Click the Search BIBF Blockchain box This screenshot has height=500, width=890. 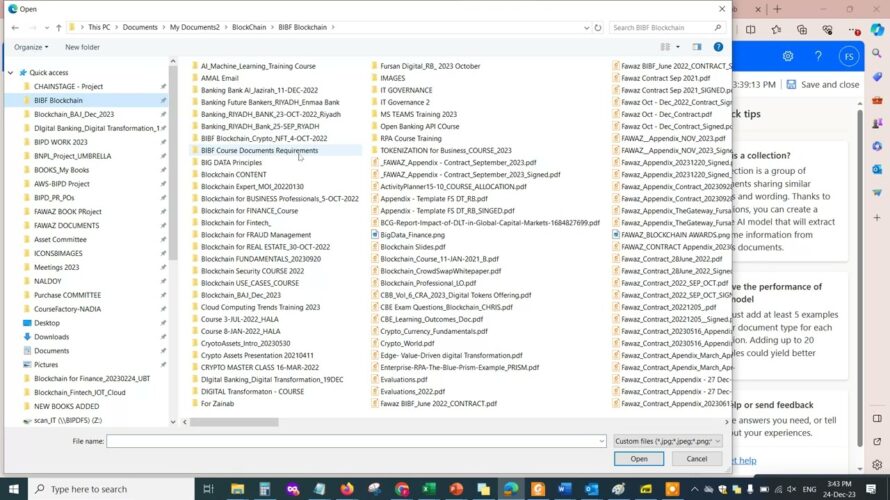[x=668, y=27]
